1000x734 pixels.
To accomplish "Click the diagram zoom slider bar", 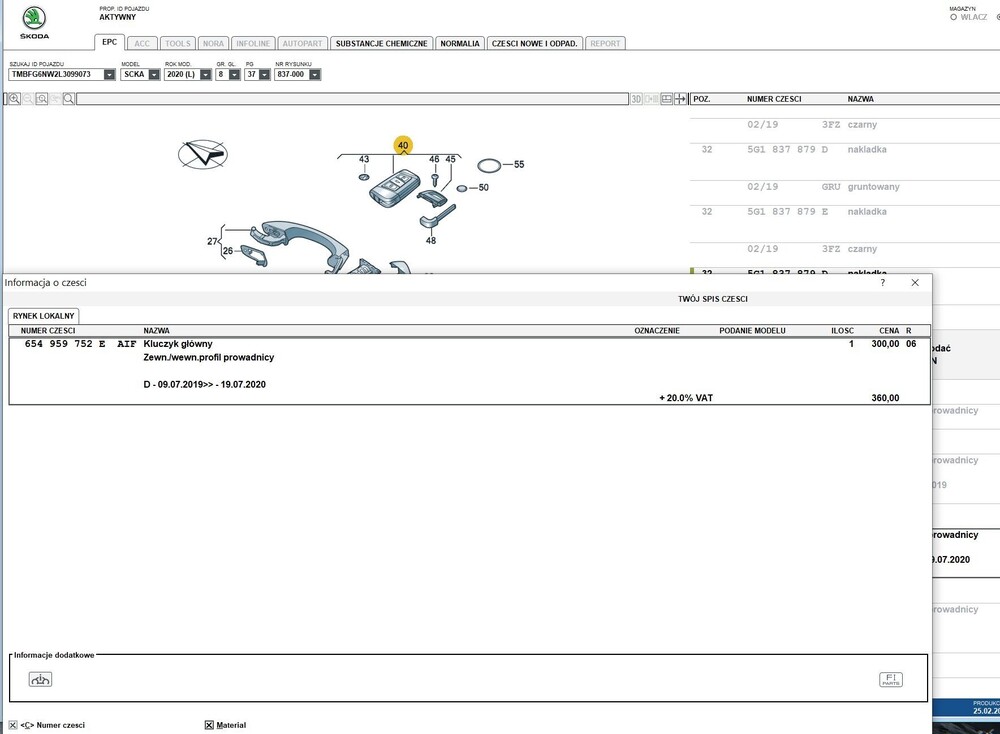I will pyautogui.click(x=350, y=99).
